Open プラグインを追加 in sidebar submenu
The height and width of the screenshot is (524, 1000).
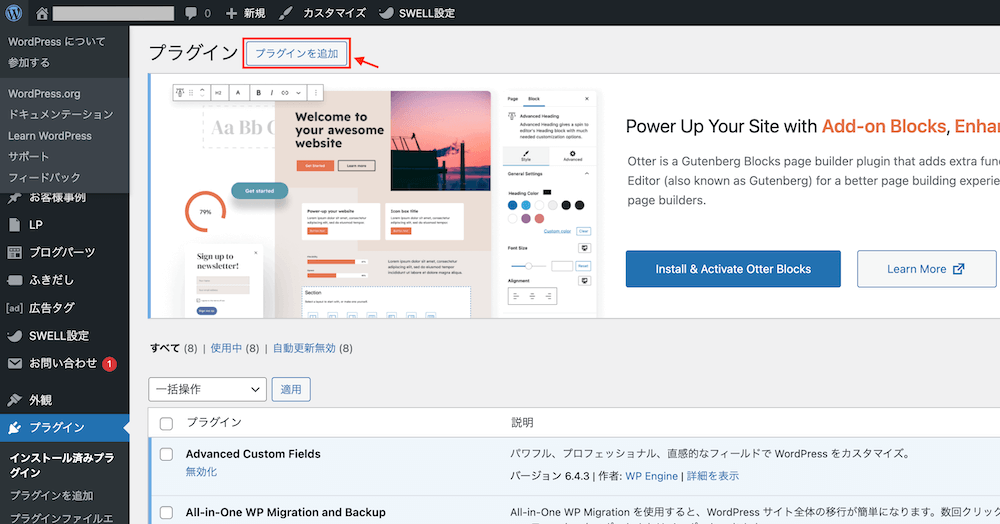point(52,496)
